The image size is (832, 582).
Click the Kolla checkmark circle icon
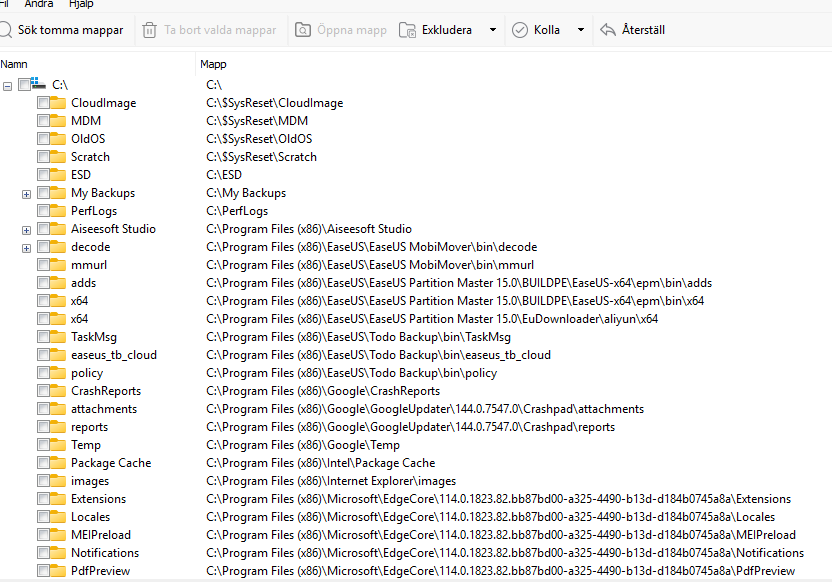click(x=520, y=30)
